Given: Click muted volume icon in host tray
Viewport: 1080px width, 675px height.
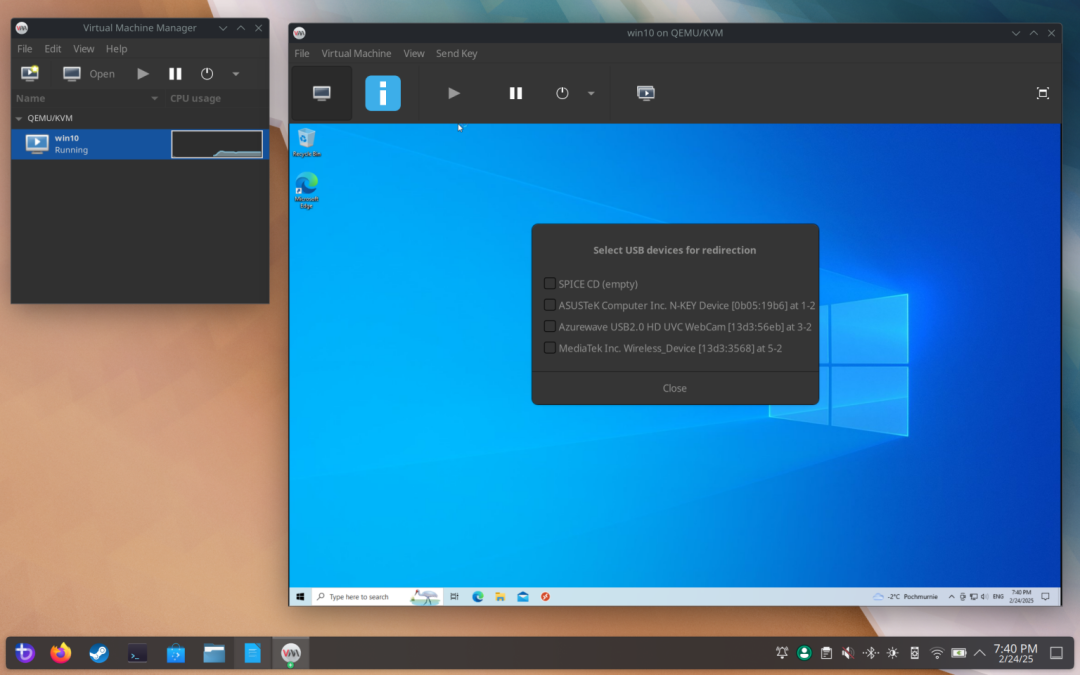Looking at the screenshot, I should click(x=848, y=652).
